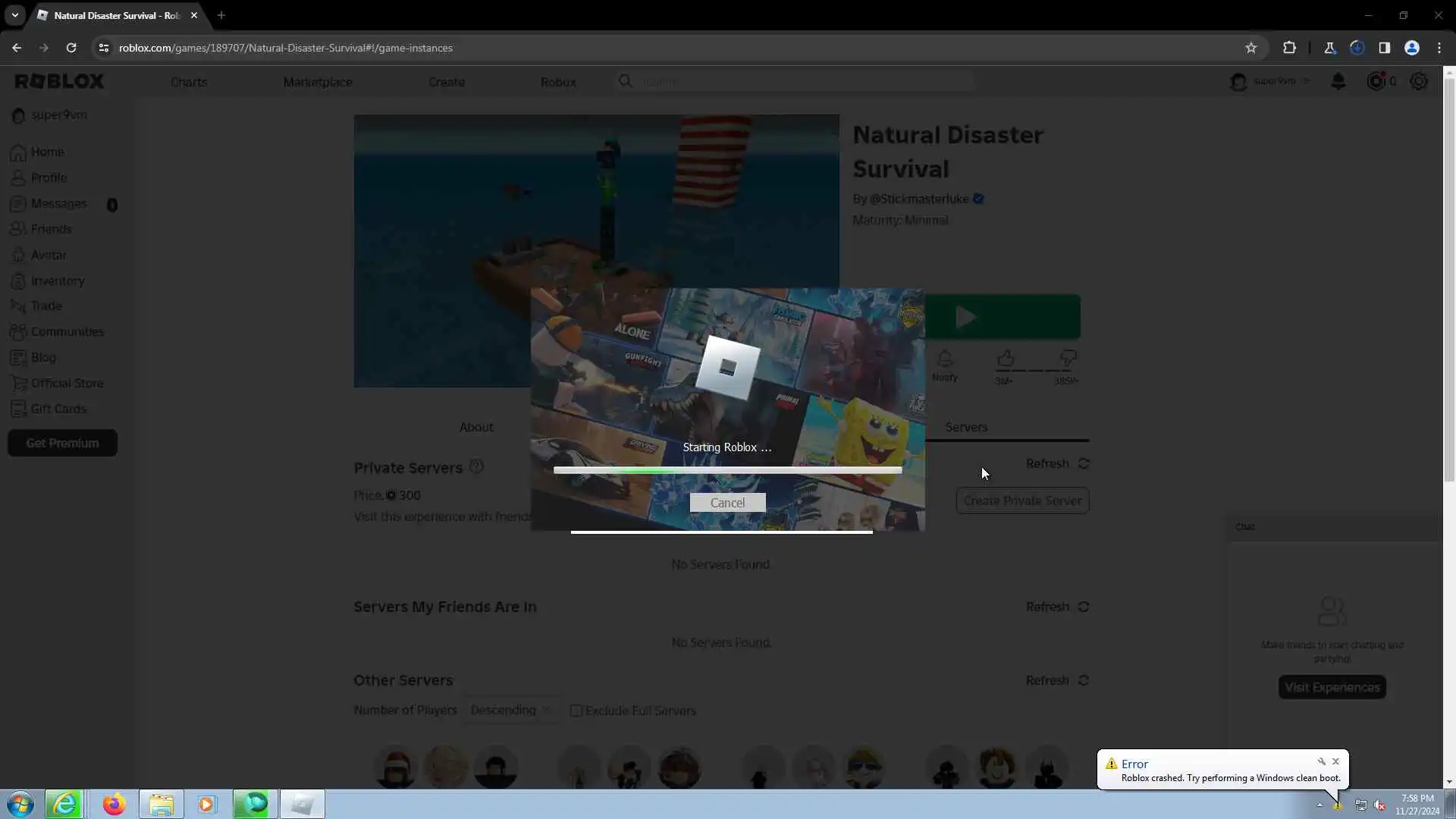Expand the Descending sort dropdown

point(510,711)
